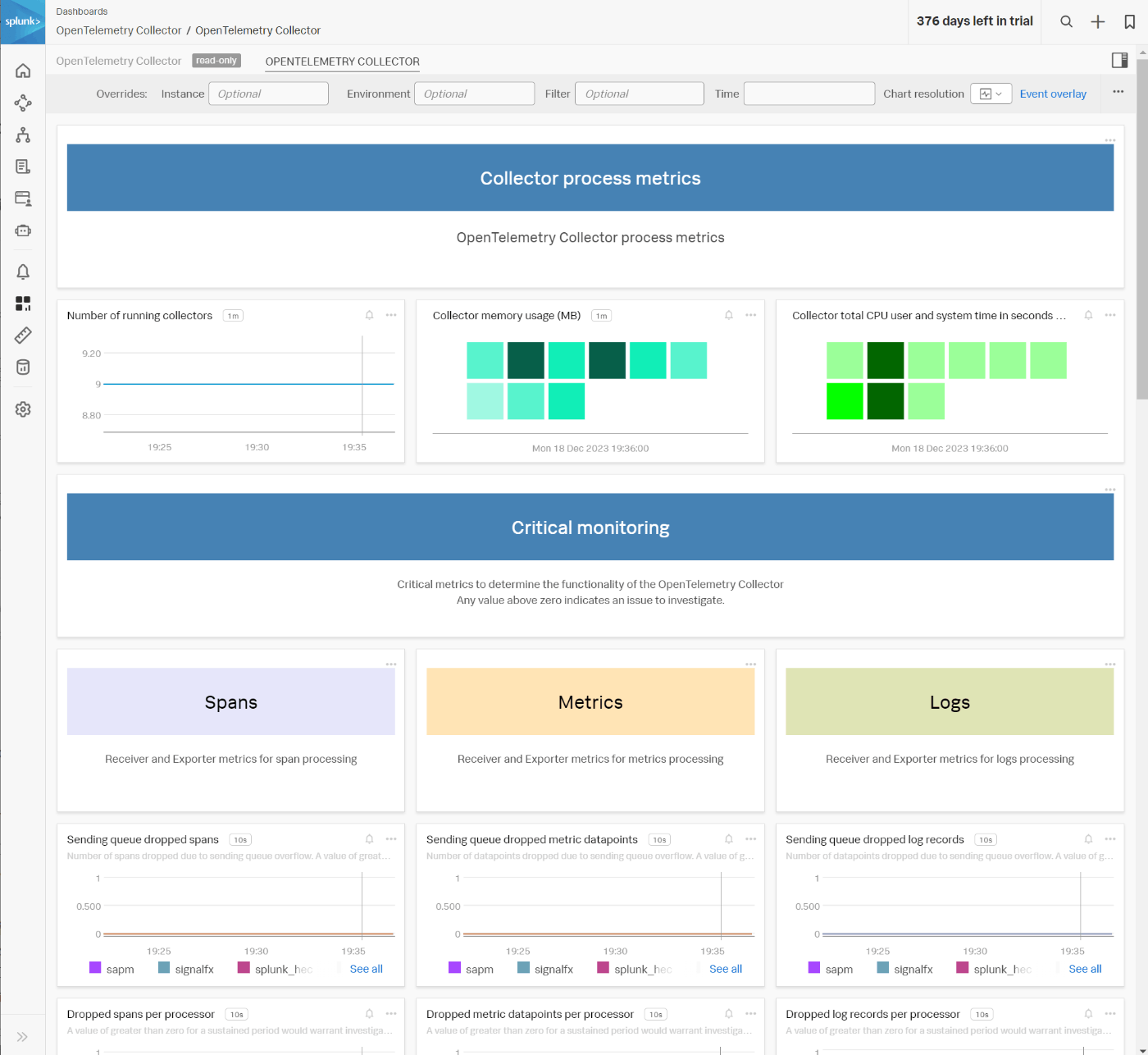Screen dimensions: 1148x1055
Task: Open the APM icon in sidebar
Action: (x=23, y=103)
